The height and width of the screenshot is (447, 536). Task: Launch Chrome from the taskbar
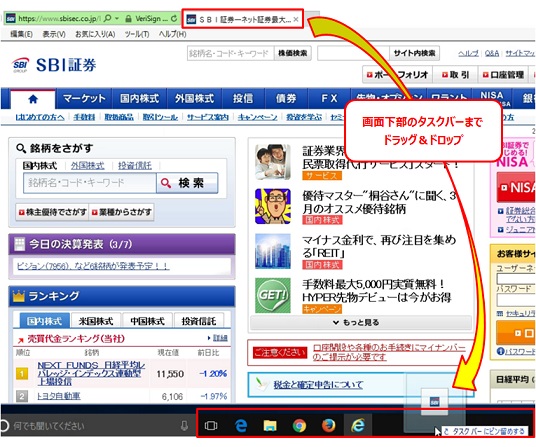[x=299, y=426]
